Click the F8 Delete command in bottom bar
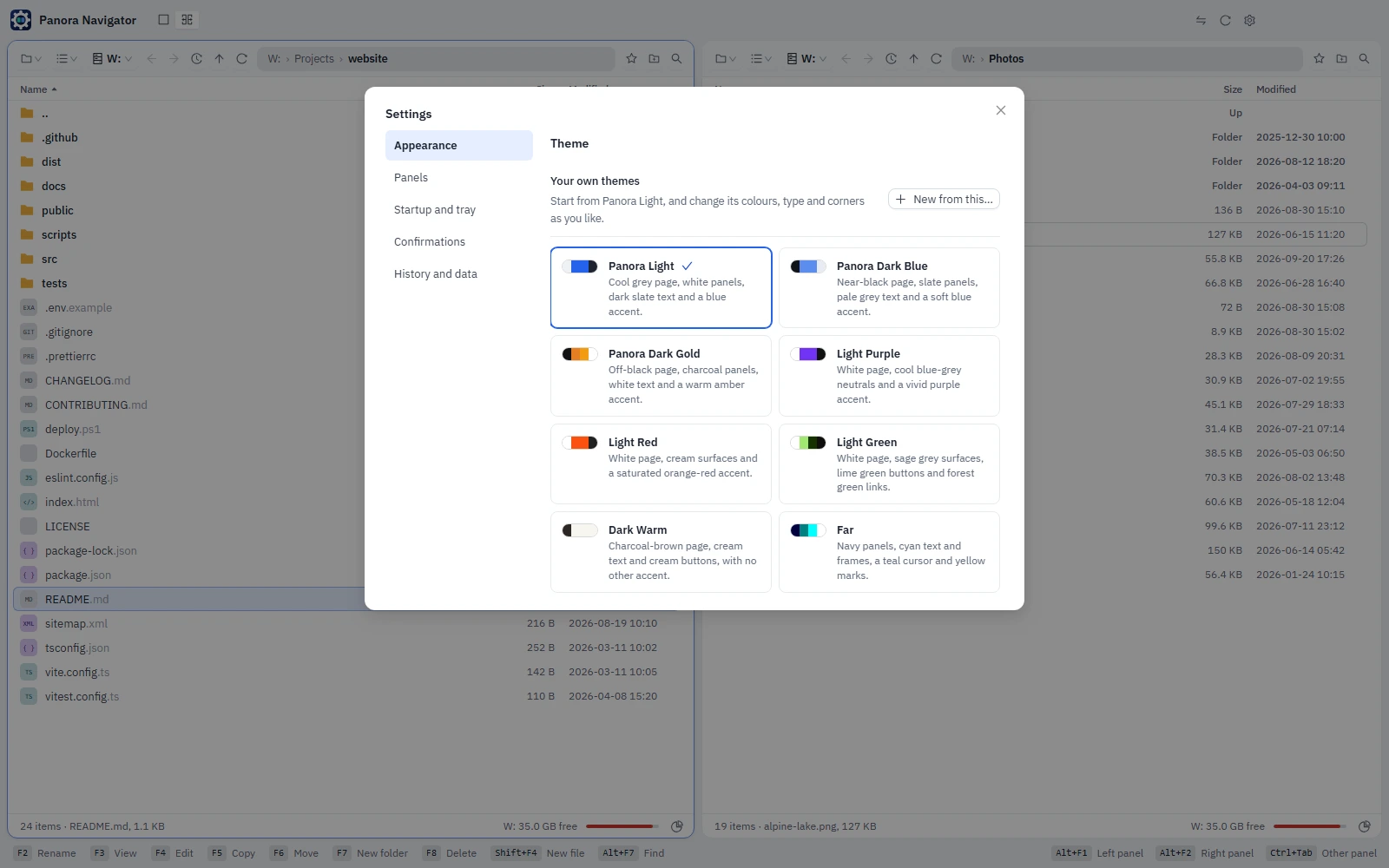 pos(451,853)
